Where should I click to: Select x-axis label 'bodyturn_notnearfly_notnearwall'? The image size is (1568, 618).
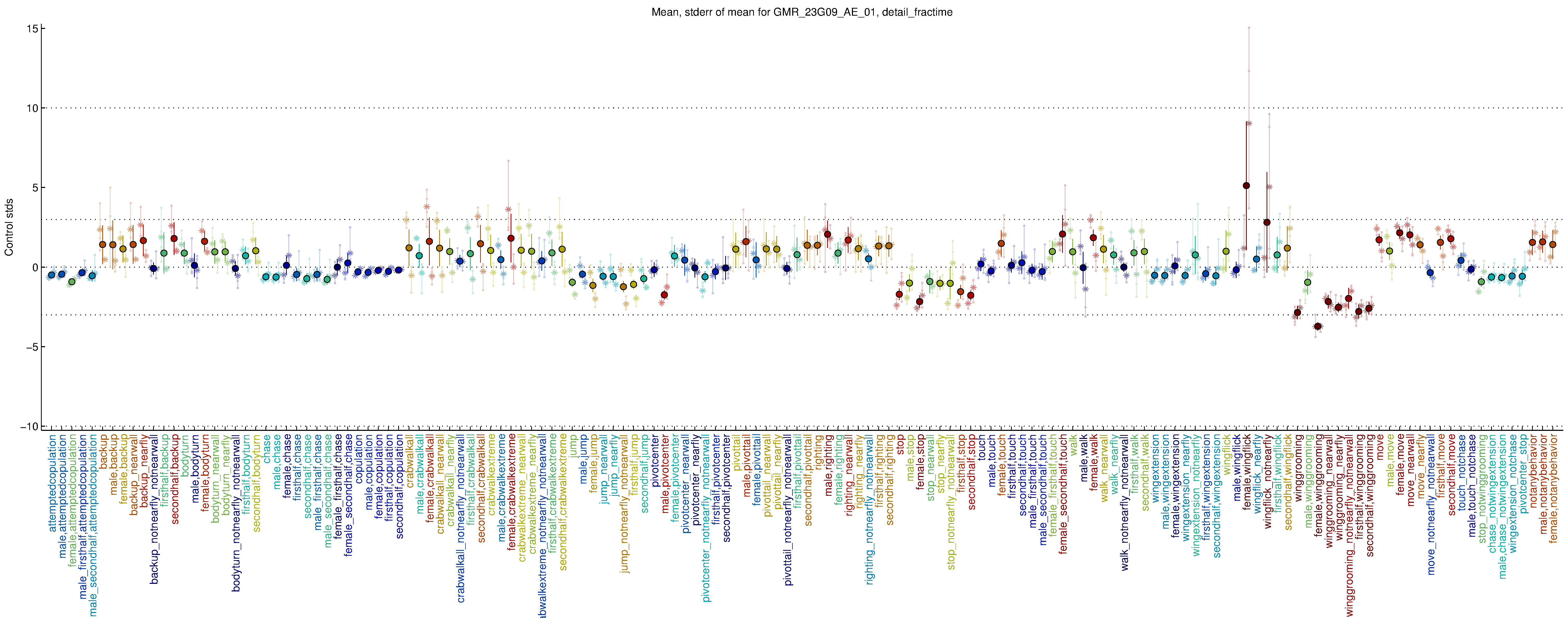tap(236, 512)
